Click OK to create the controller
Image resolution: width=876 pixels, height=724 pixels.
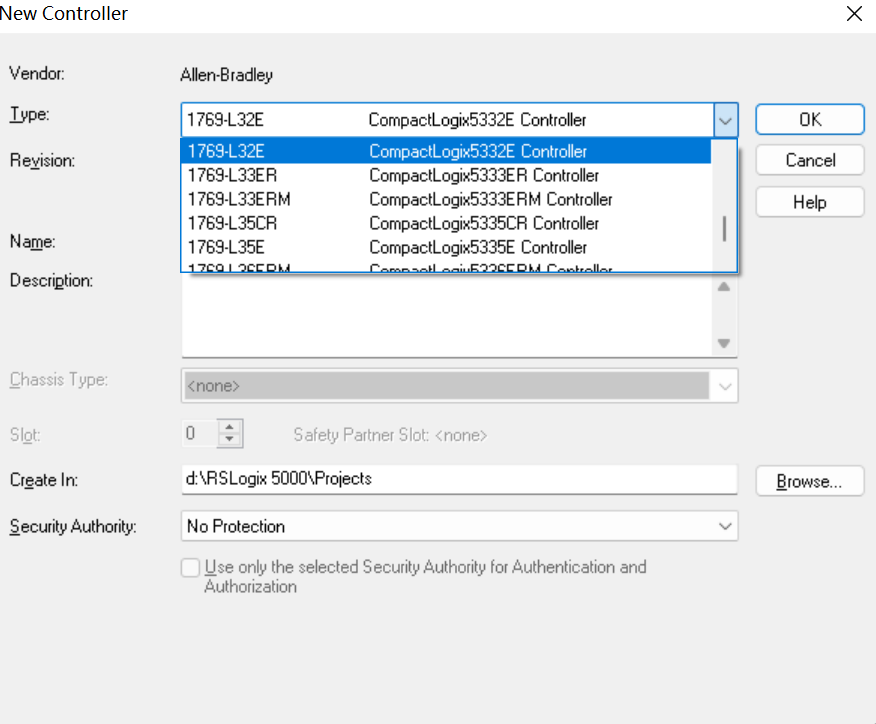tap(810, 119)
